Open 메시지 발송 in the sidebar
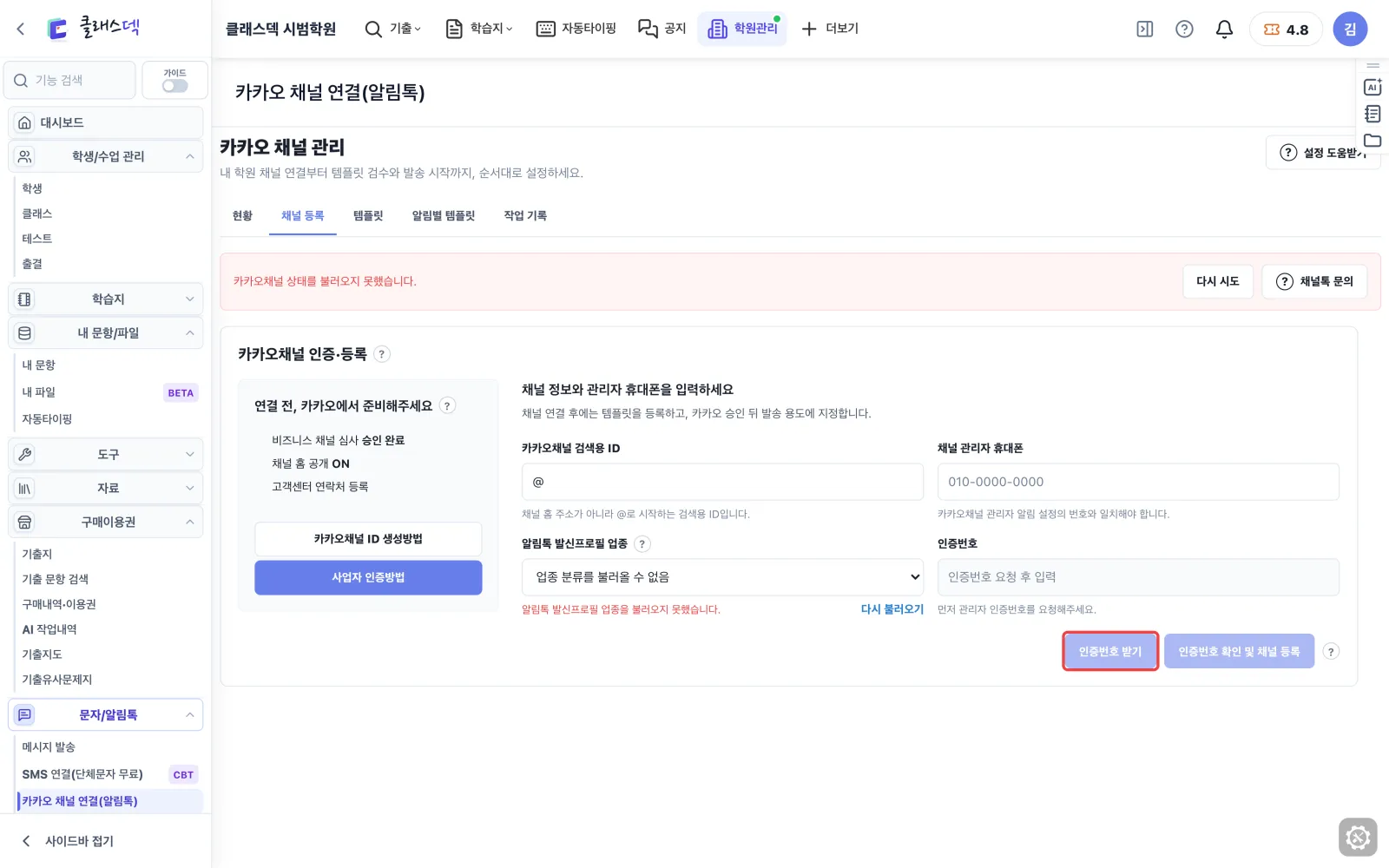The height and width of the screenshot is (868, 1389). coord(49,747)
